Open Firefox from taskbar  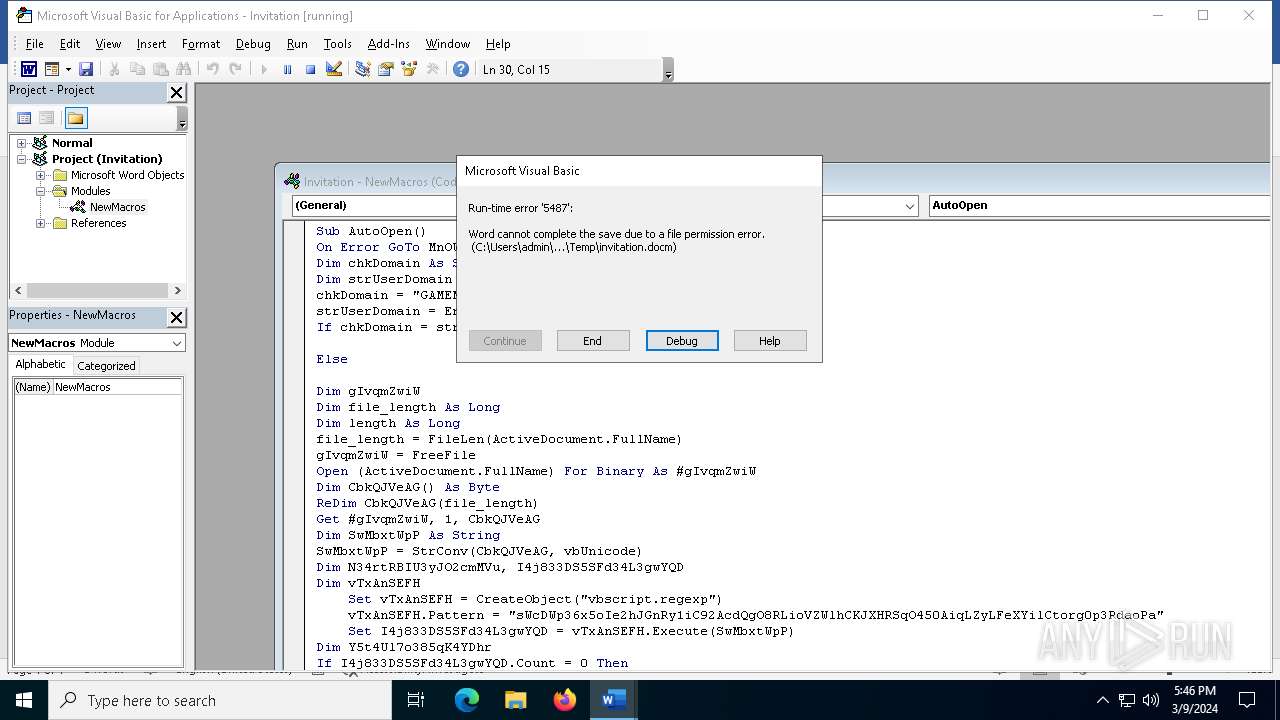565,700
